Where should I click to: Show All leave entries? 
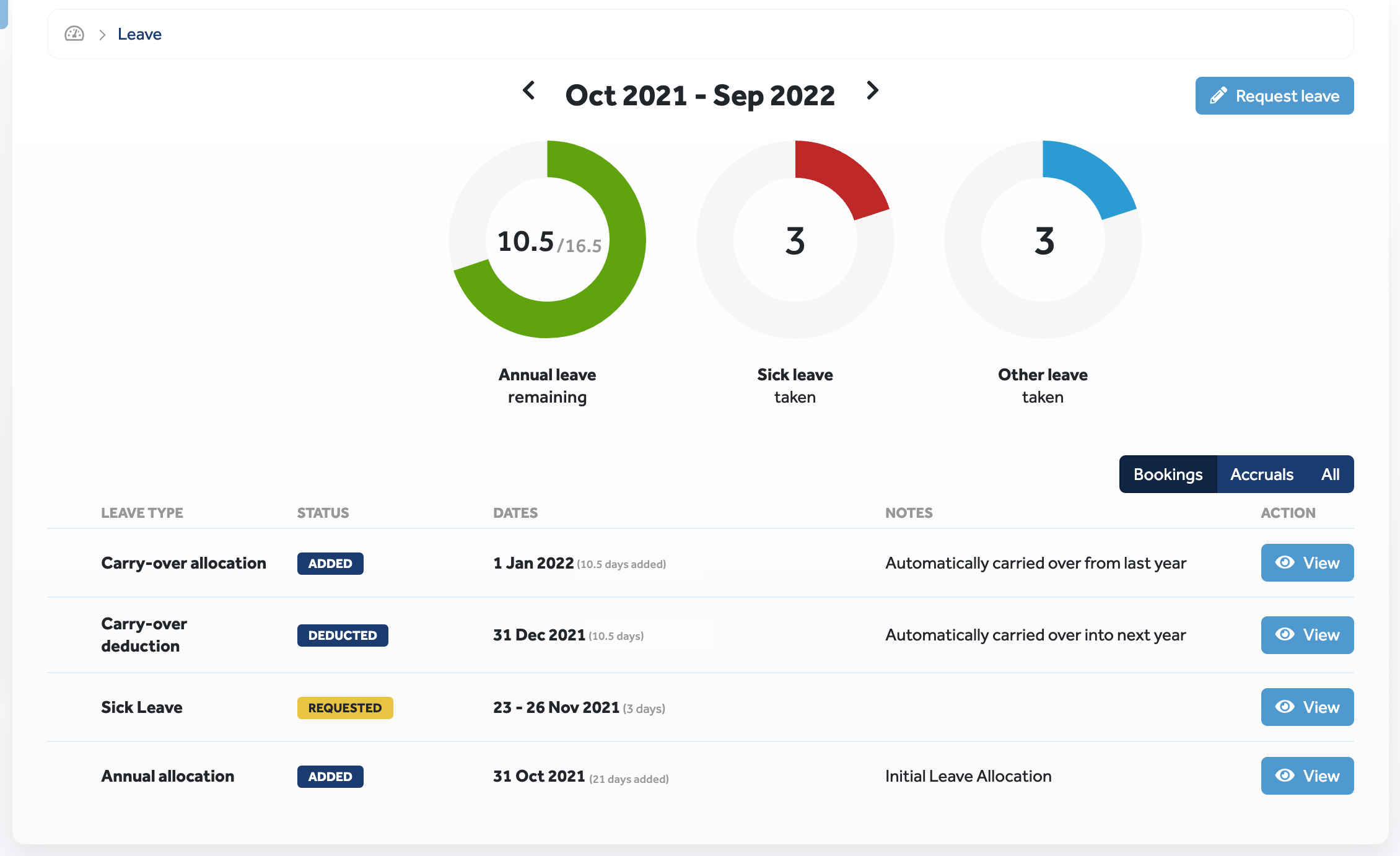click(x=1330, y=474)
